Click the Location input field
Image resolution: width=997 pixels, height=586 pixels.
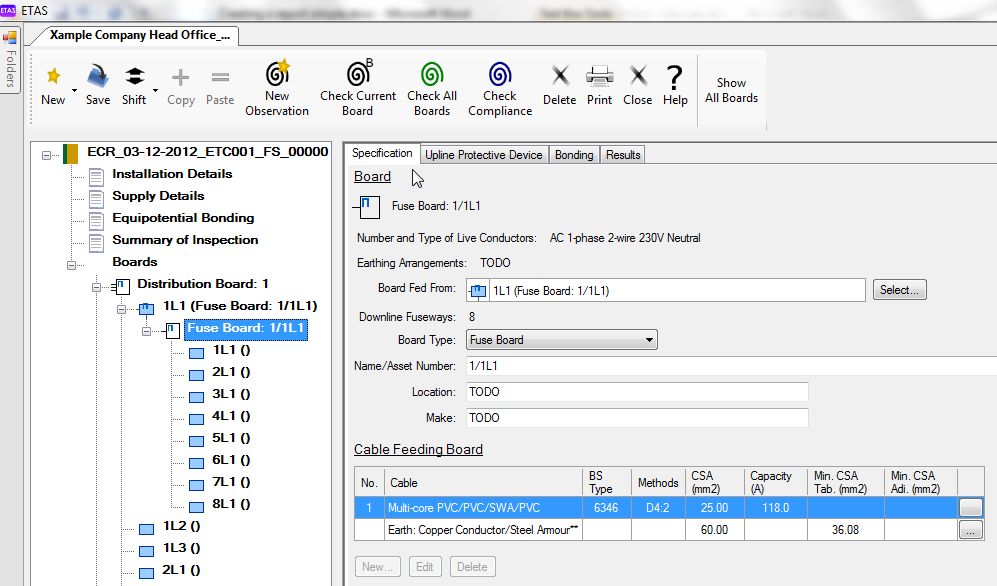[x=637, y=392]
